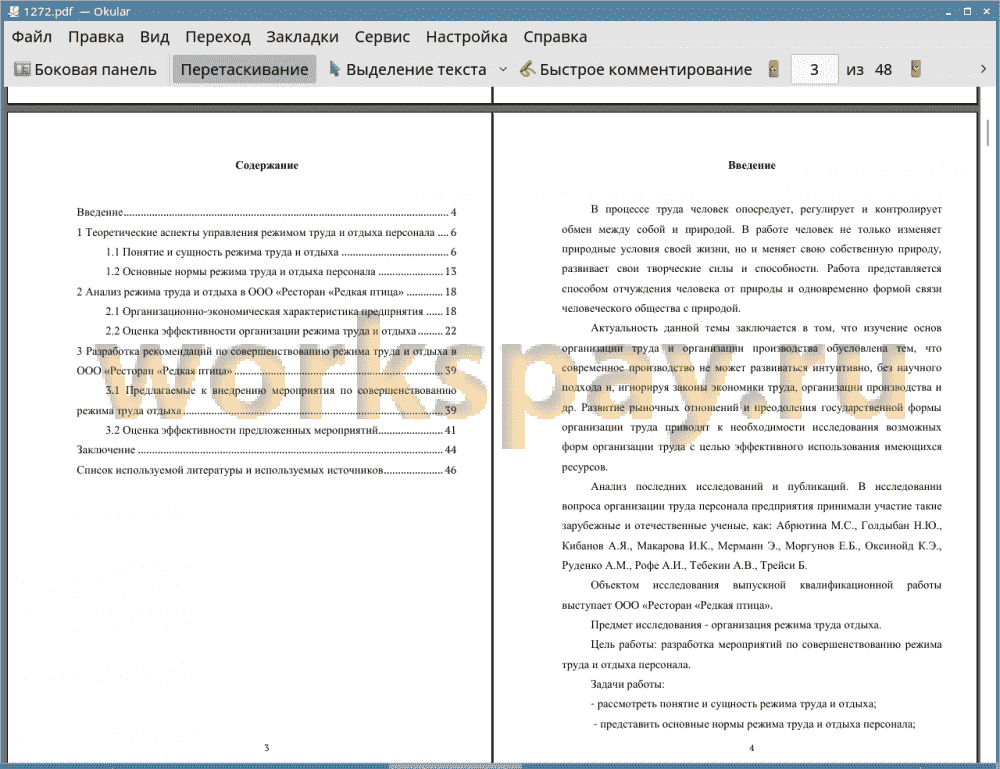
Task: Click the quick annotation pencil icon
Action: coord(527,69)
